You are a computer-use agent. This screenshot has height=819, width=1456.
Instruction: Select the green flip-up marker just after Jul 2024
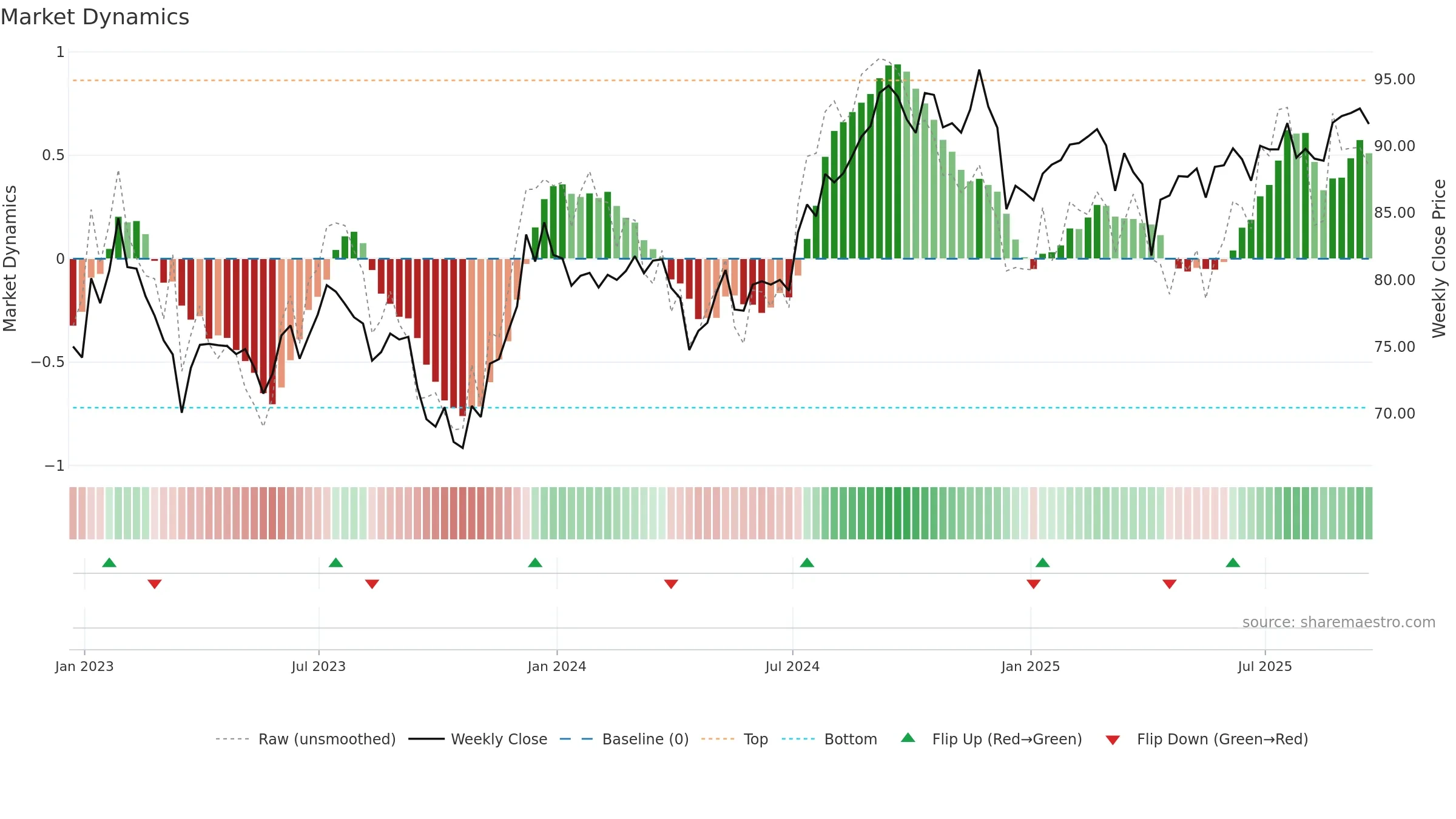click(807, 562)
